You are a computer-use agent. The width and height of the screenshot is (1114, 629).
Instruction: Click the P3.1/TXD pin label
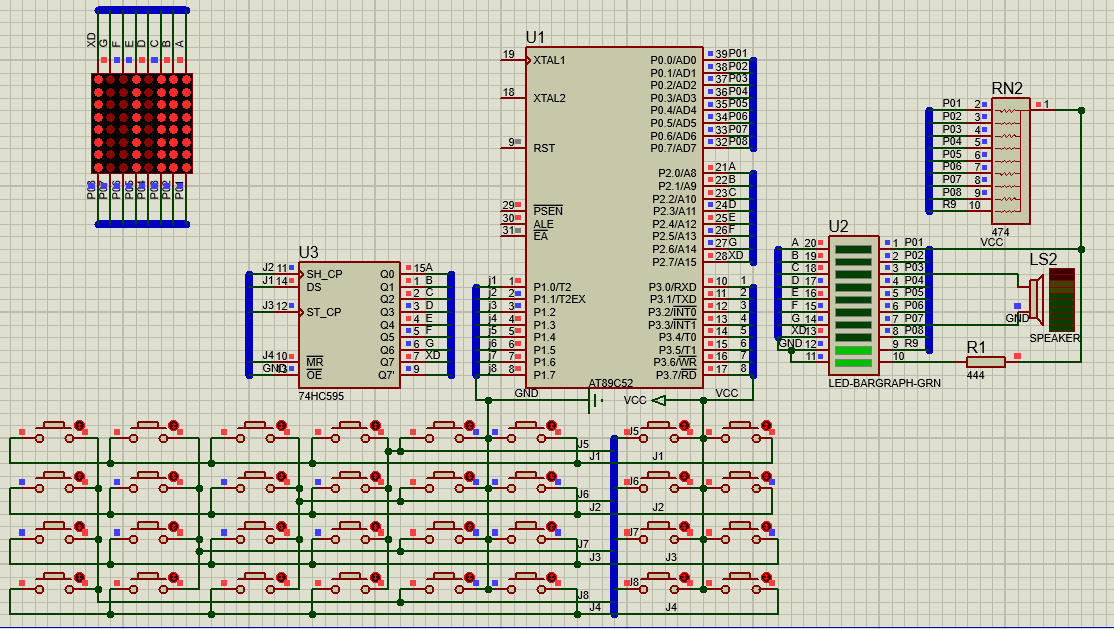click(673, 299)
